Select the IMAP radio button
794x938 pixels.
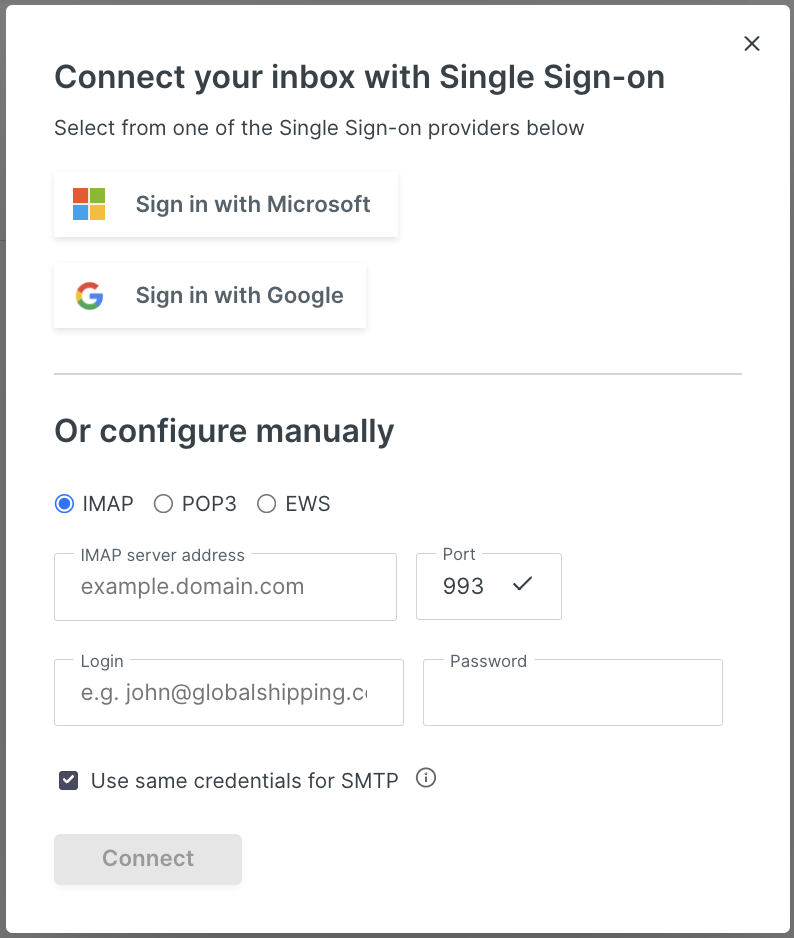pyautogui.click(x=65, y=504)
